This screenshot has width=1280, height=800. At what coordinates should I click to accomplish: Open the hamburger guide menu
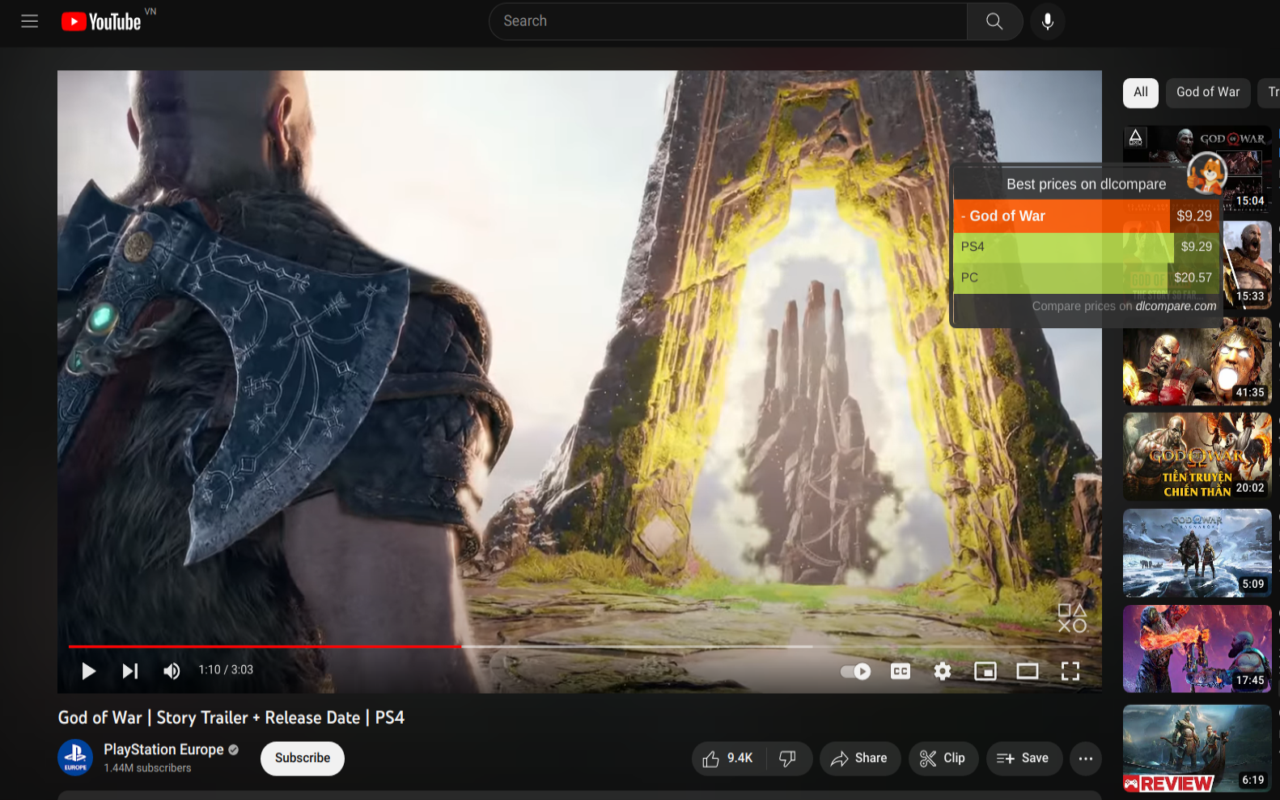(29, 21)
